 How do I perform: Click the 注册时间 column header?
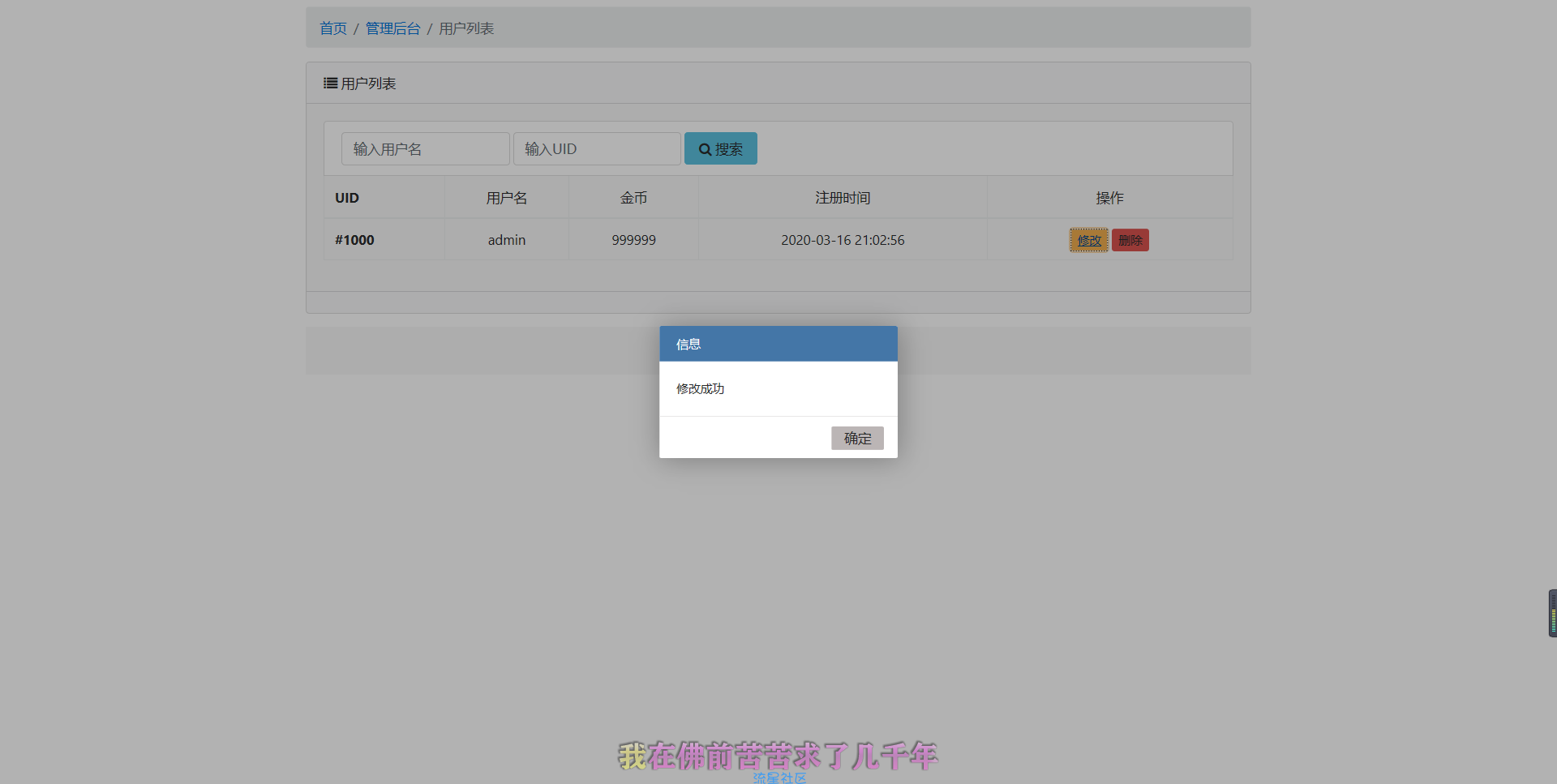[843, 198]
